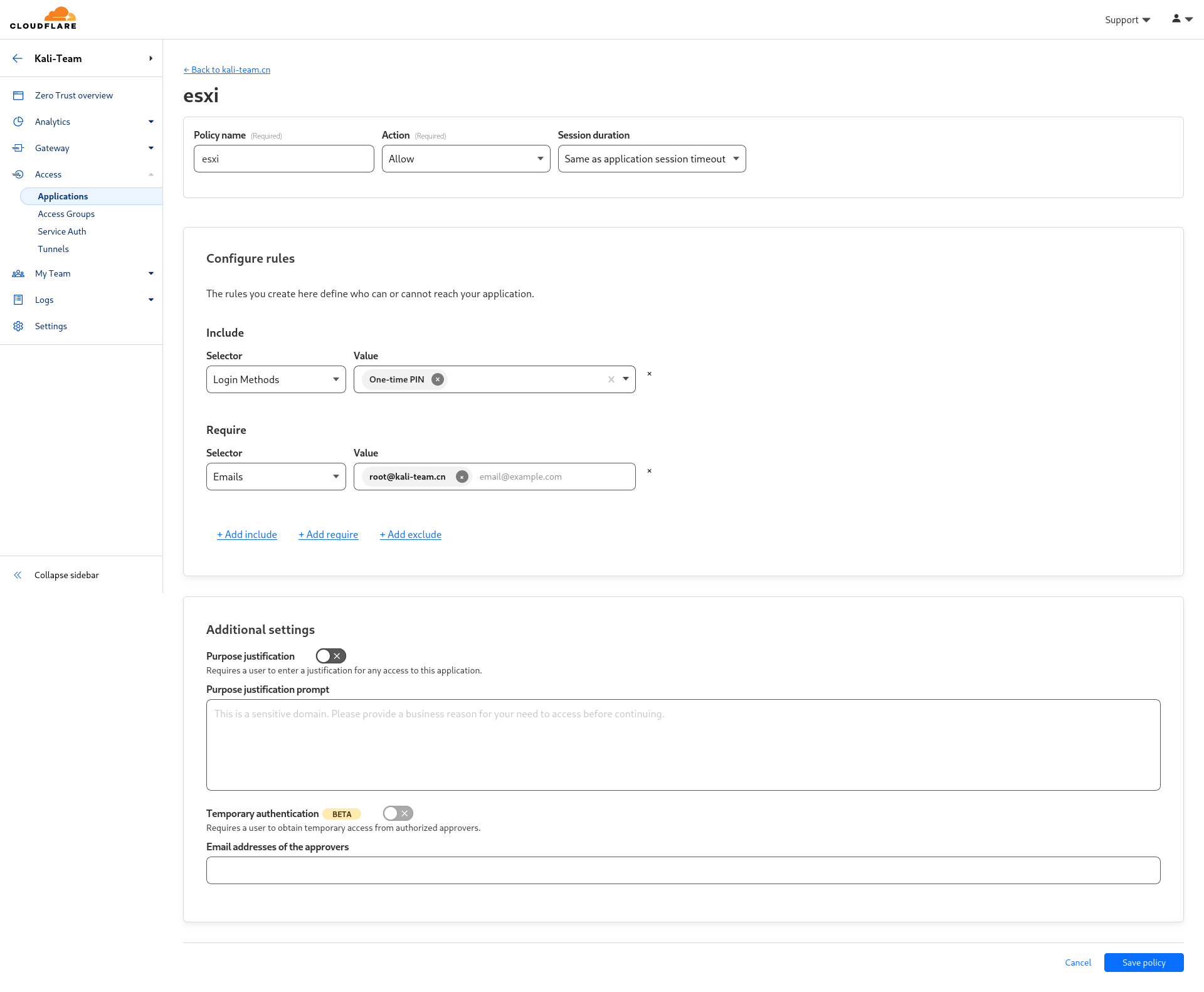Click Back to kali-team.cn link

pos(227,70)
